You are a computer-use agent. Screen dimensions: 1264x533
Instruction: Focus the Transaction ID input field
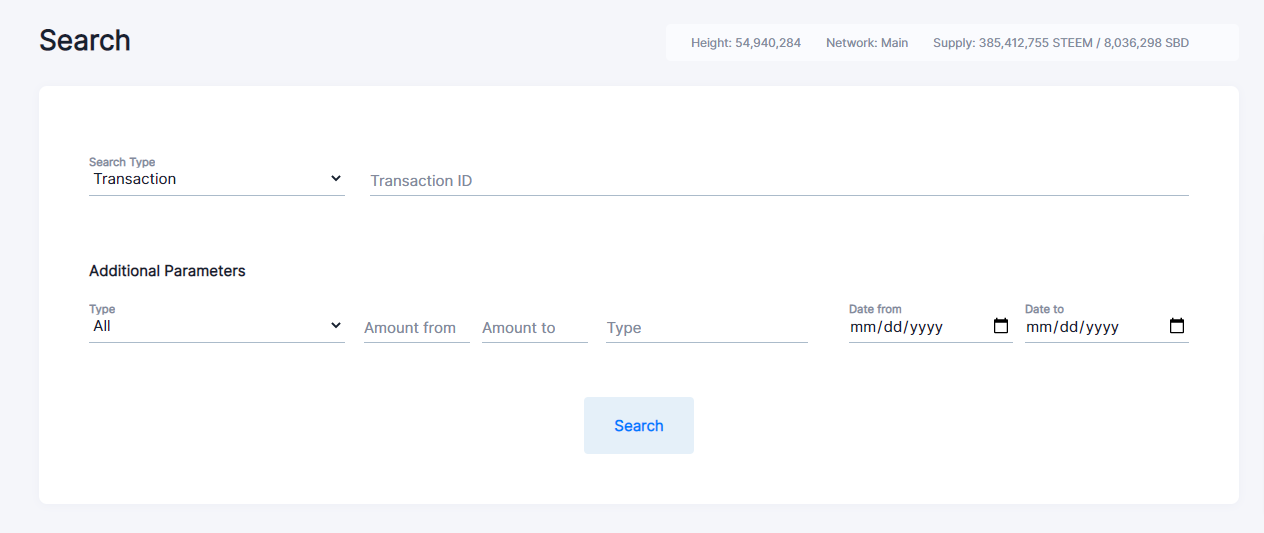(x=778, y=181)
